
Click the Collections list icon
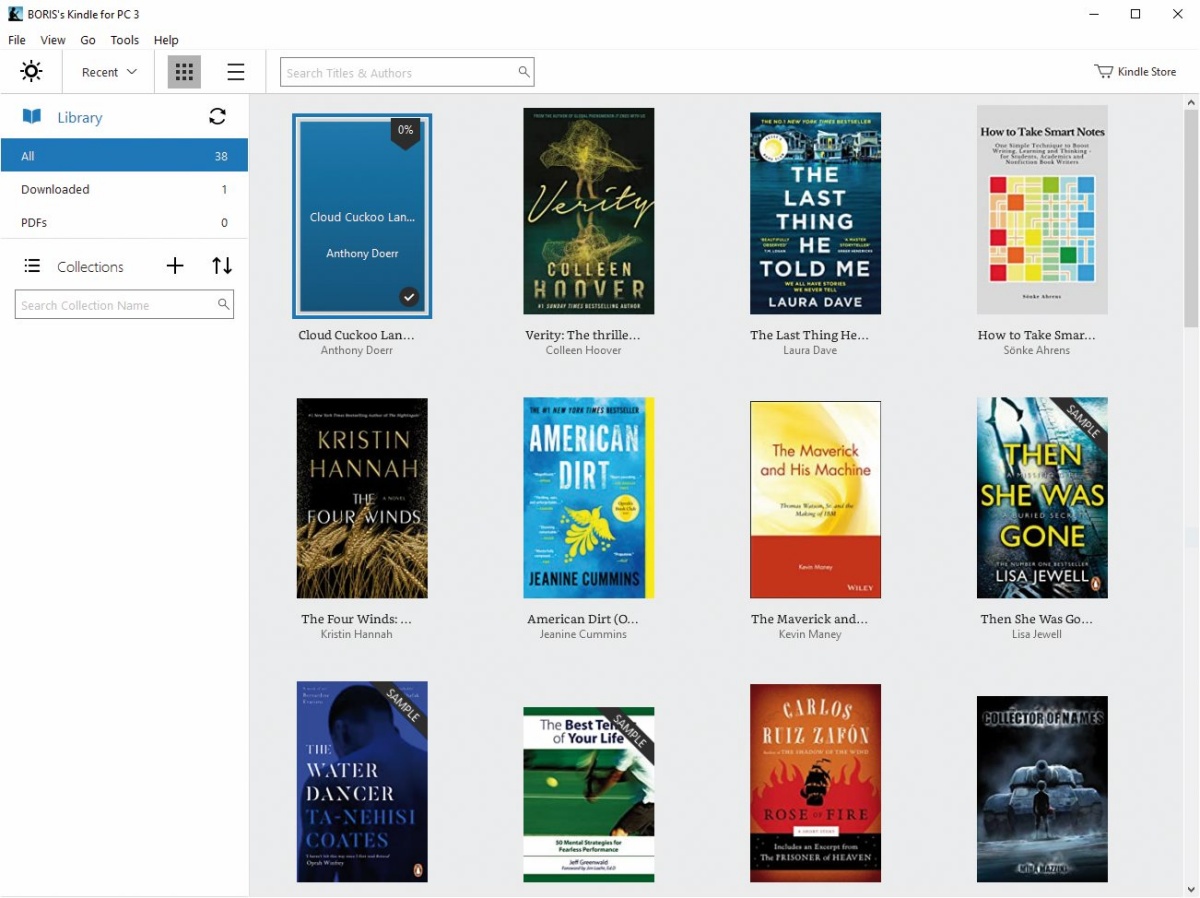pos(32,266)
